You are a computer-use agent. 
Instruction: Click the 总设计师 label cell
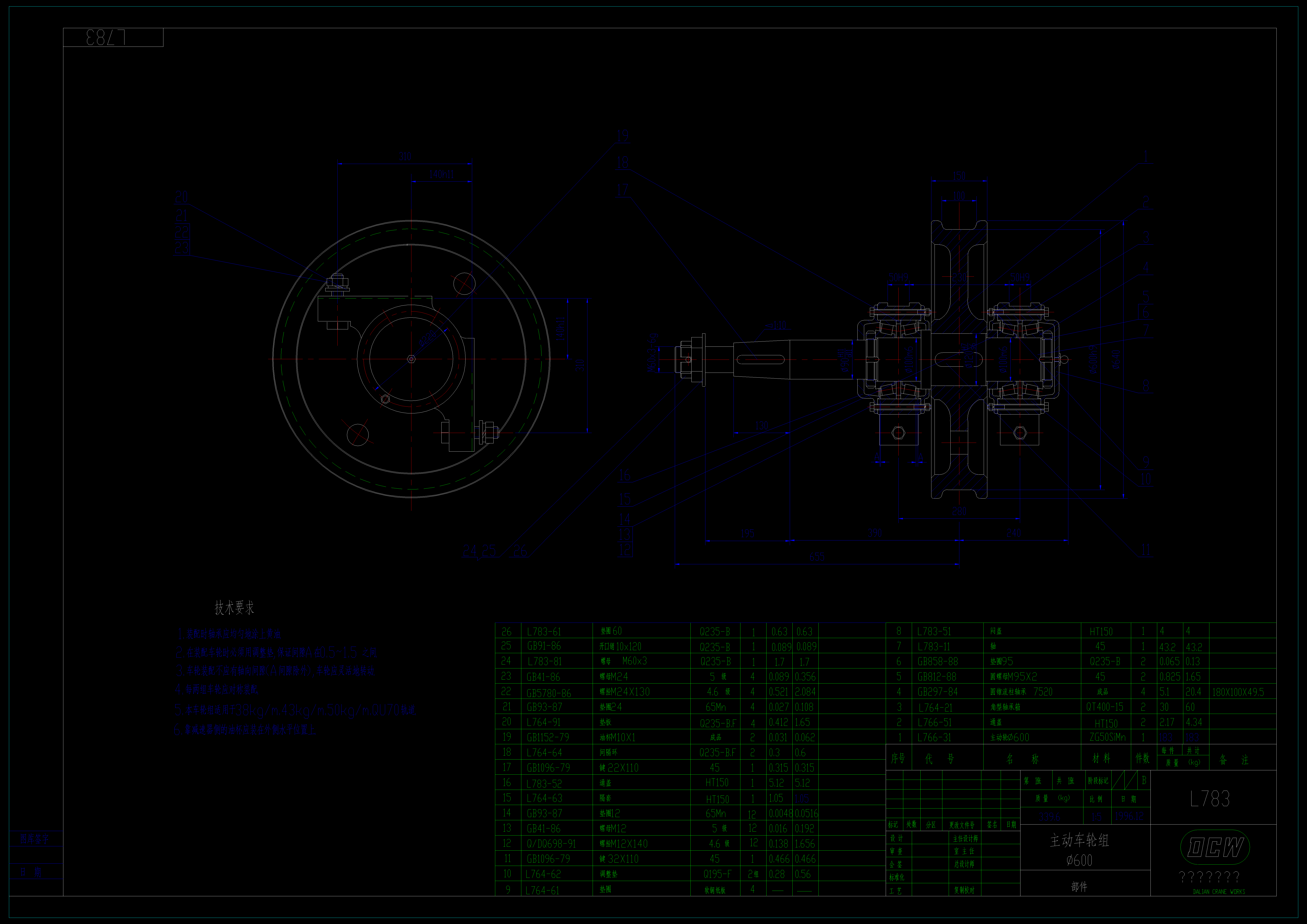(964, 864)
